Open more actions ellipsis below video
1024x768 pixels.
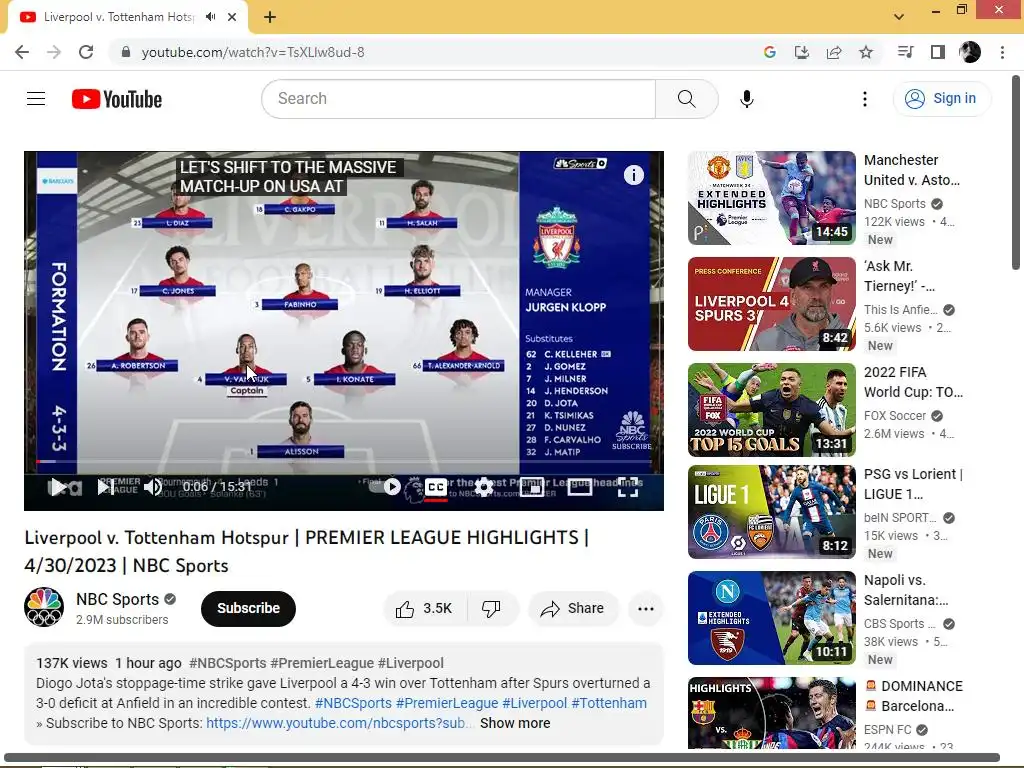[x=646, y=609]
